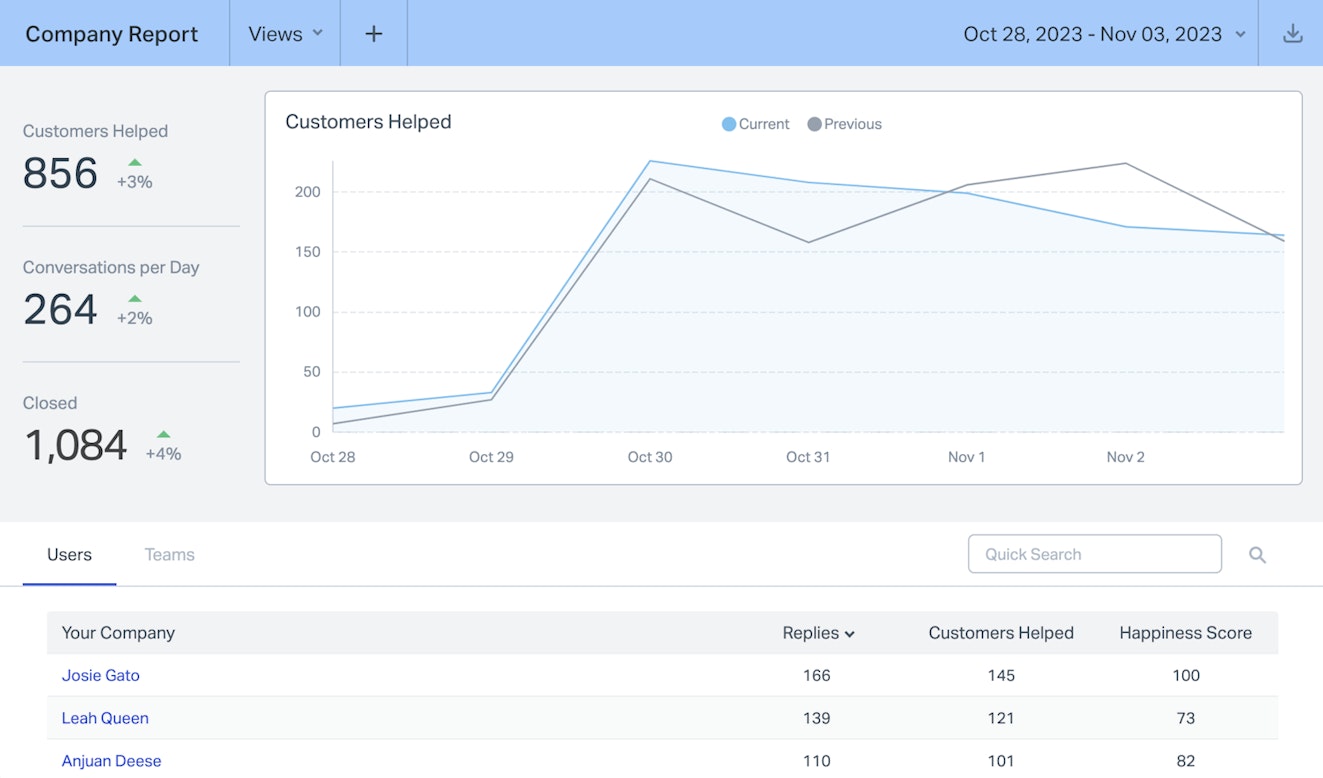1323x778 pixels.
Task: Click green up arrow beside Customers Helped
Action: point(135,162)
